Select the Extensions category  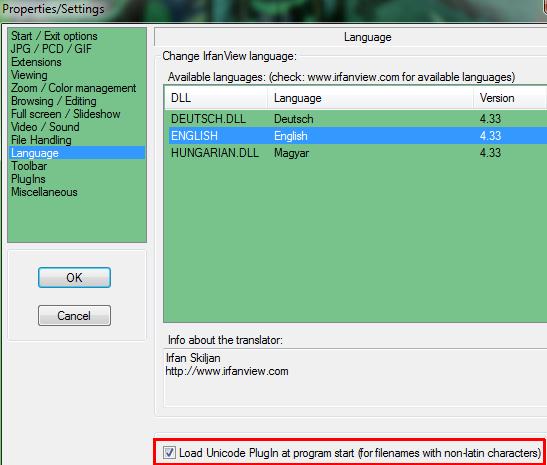click(x=36, y=62)
